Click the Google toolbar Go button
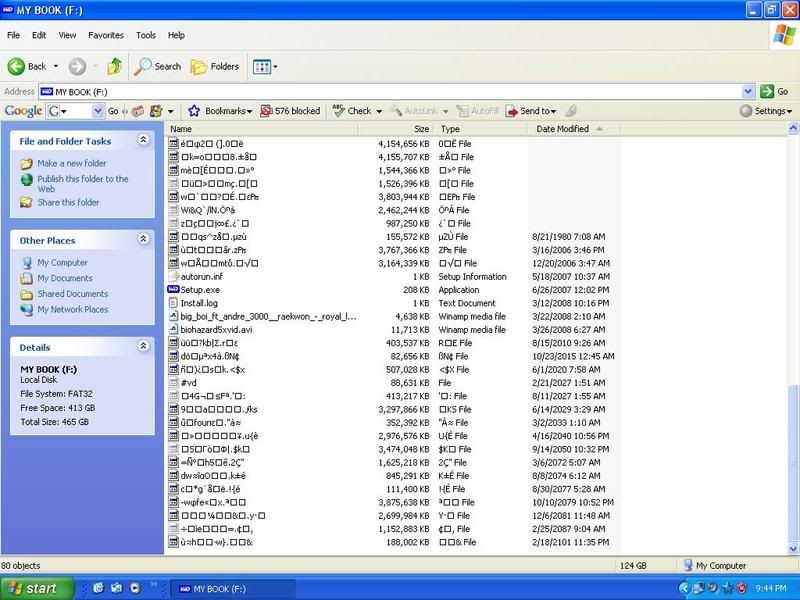This screenshot has height=600, width=800. point(113,111)
